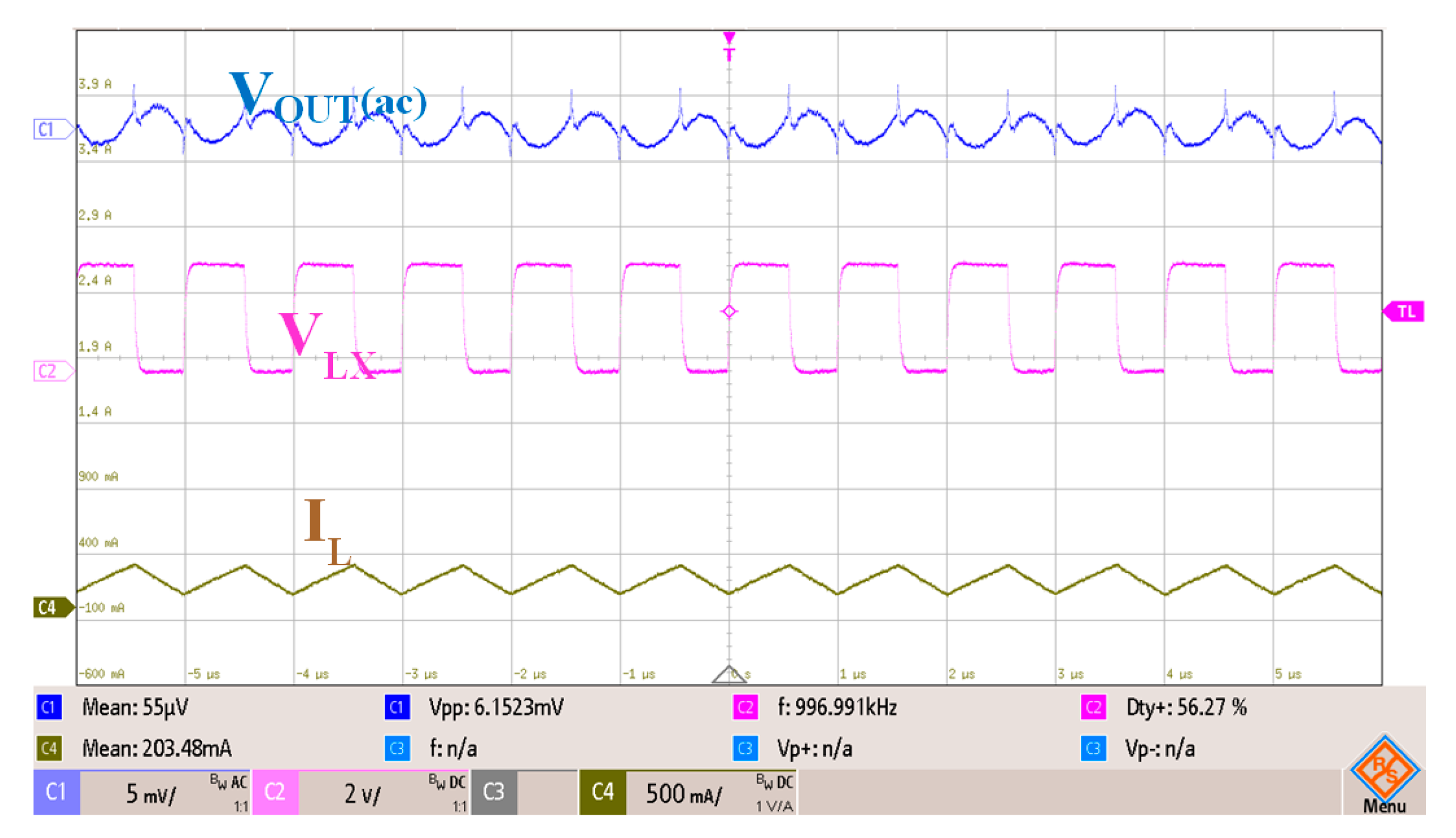The width and height of the screenshot is (1456, 838).
Task: Click the trigger level diamond on center axis
Action: pos(729,312)
